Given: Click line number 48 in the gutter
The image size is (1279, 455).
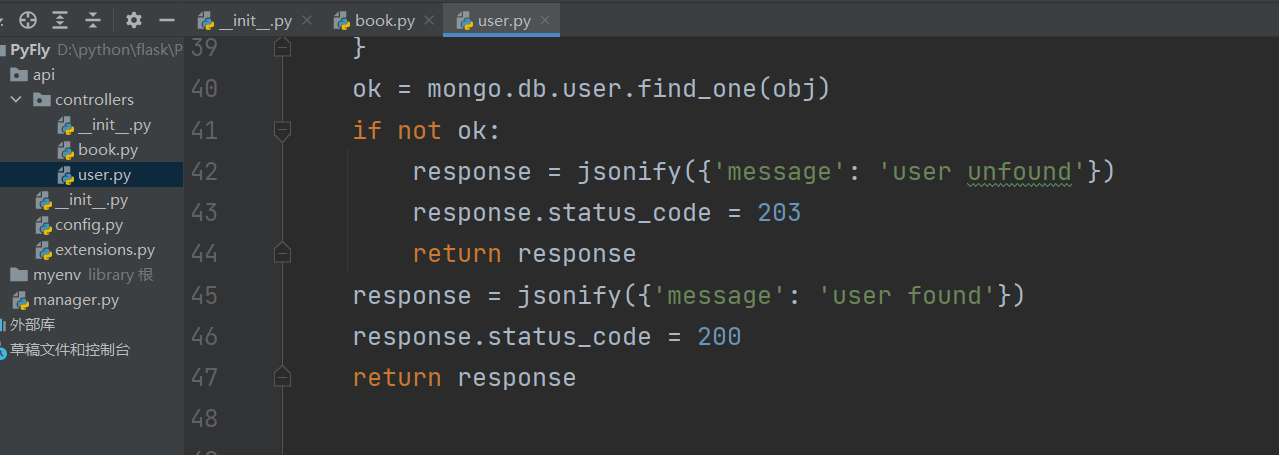Looking at the screenshot, I should click(x=203, y=419).
